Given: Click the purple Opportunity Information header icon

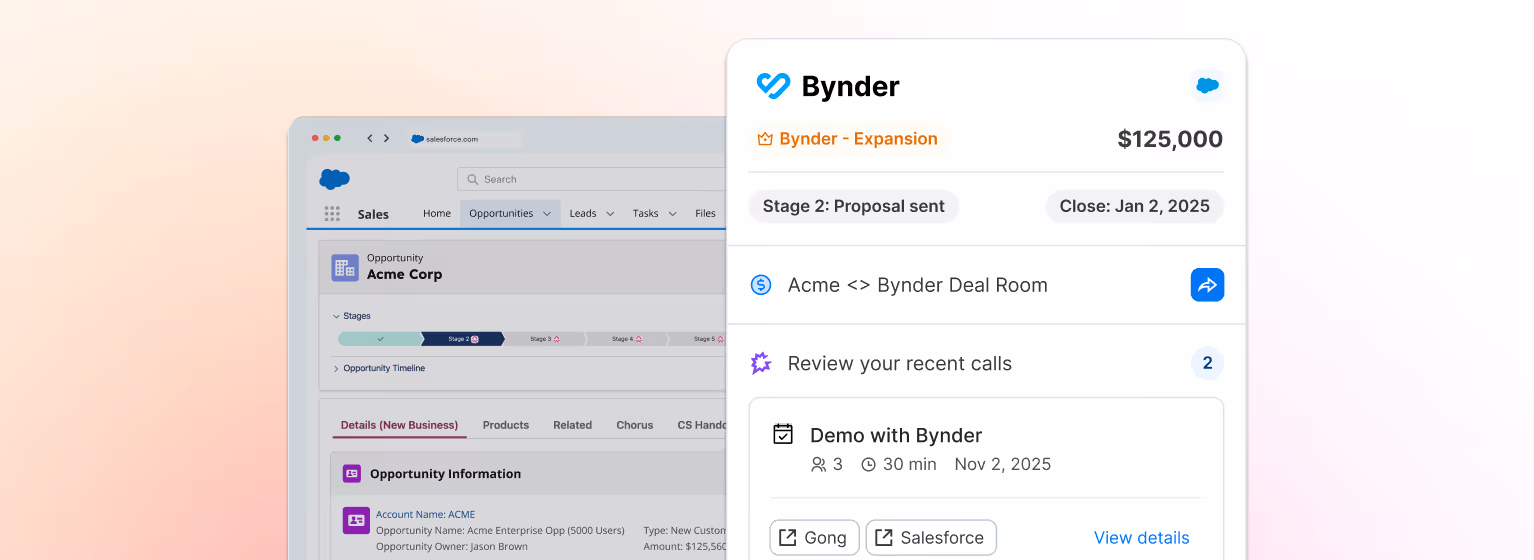Looking at the screenshot, I should [352, 474].
